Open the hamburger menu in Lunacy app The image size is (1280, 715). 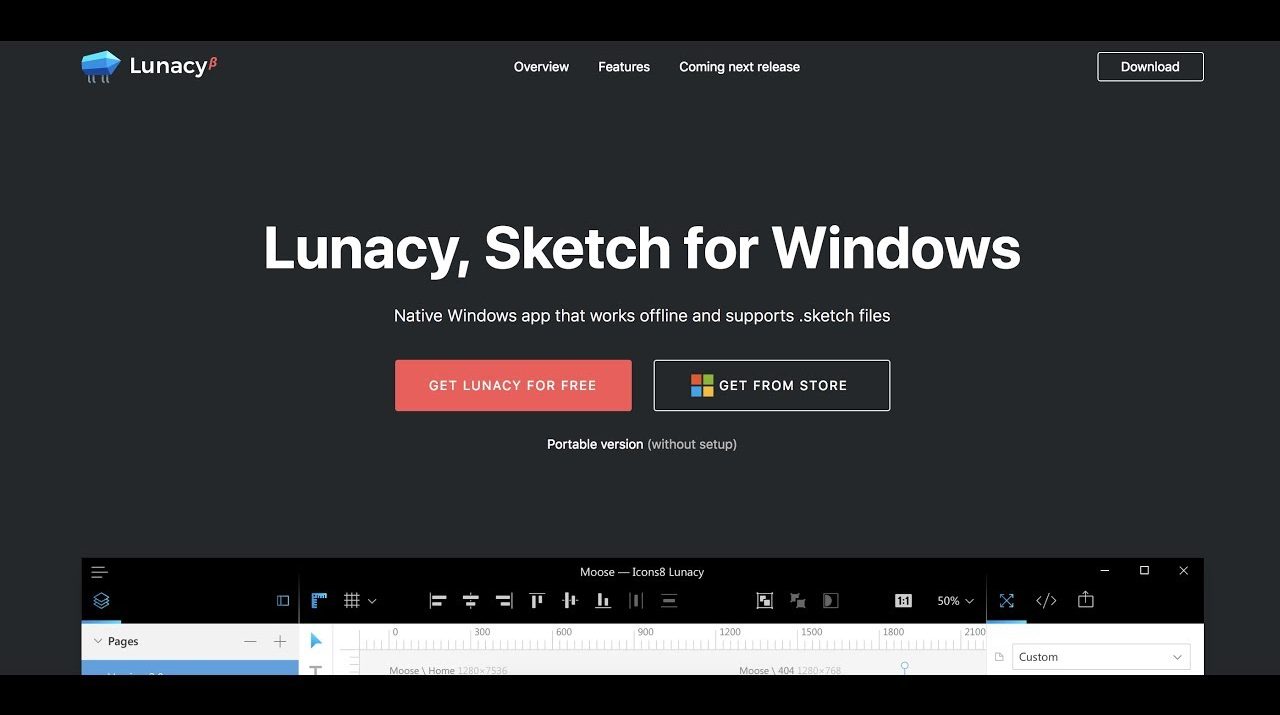[99, 572]
